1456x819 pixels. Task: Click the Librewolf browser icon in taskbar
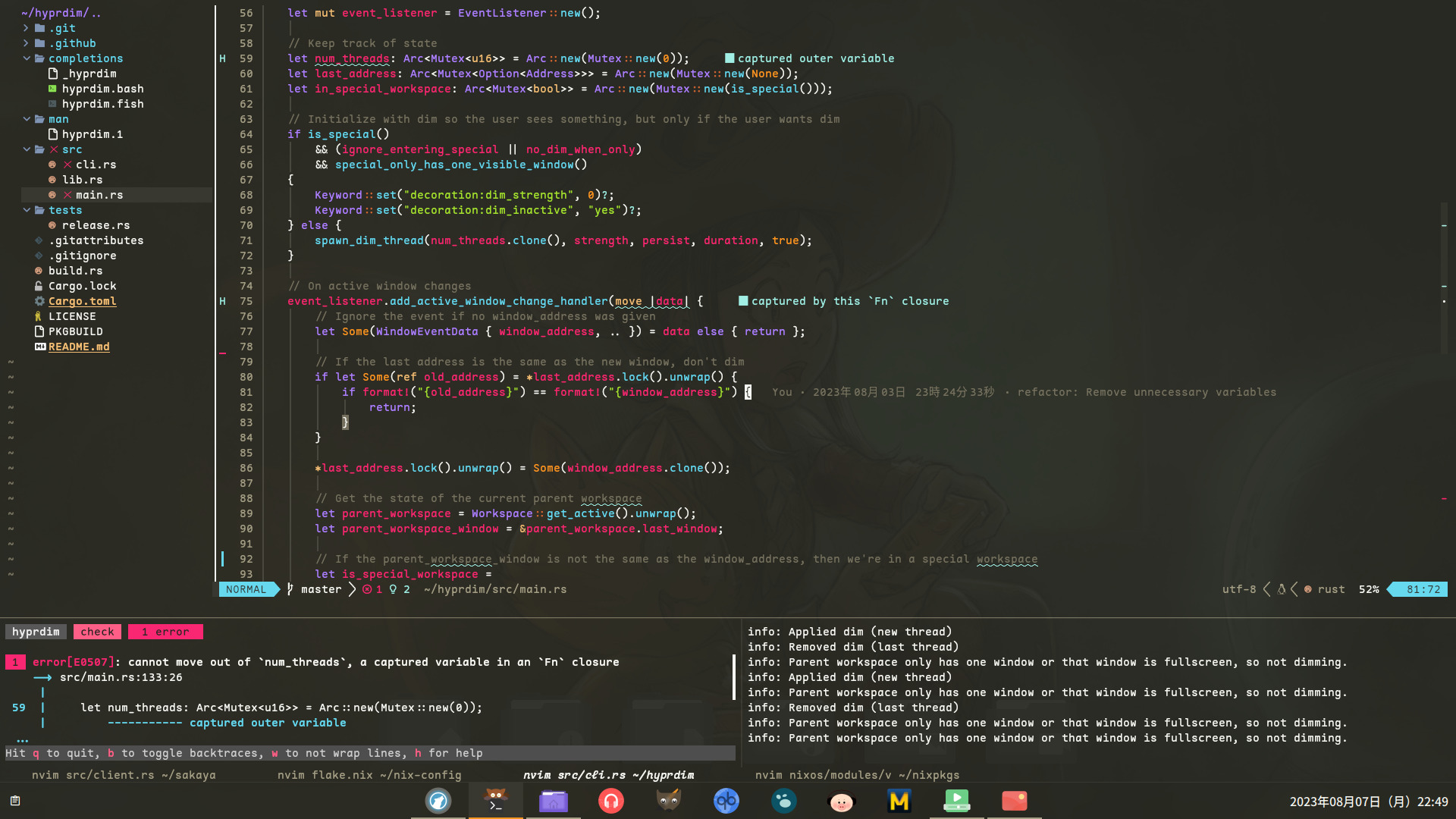tap(438, 801)
